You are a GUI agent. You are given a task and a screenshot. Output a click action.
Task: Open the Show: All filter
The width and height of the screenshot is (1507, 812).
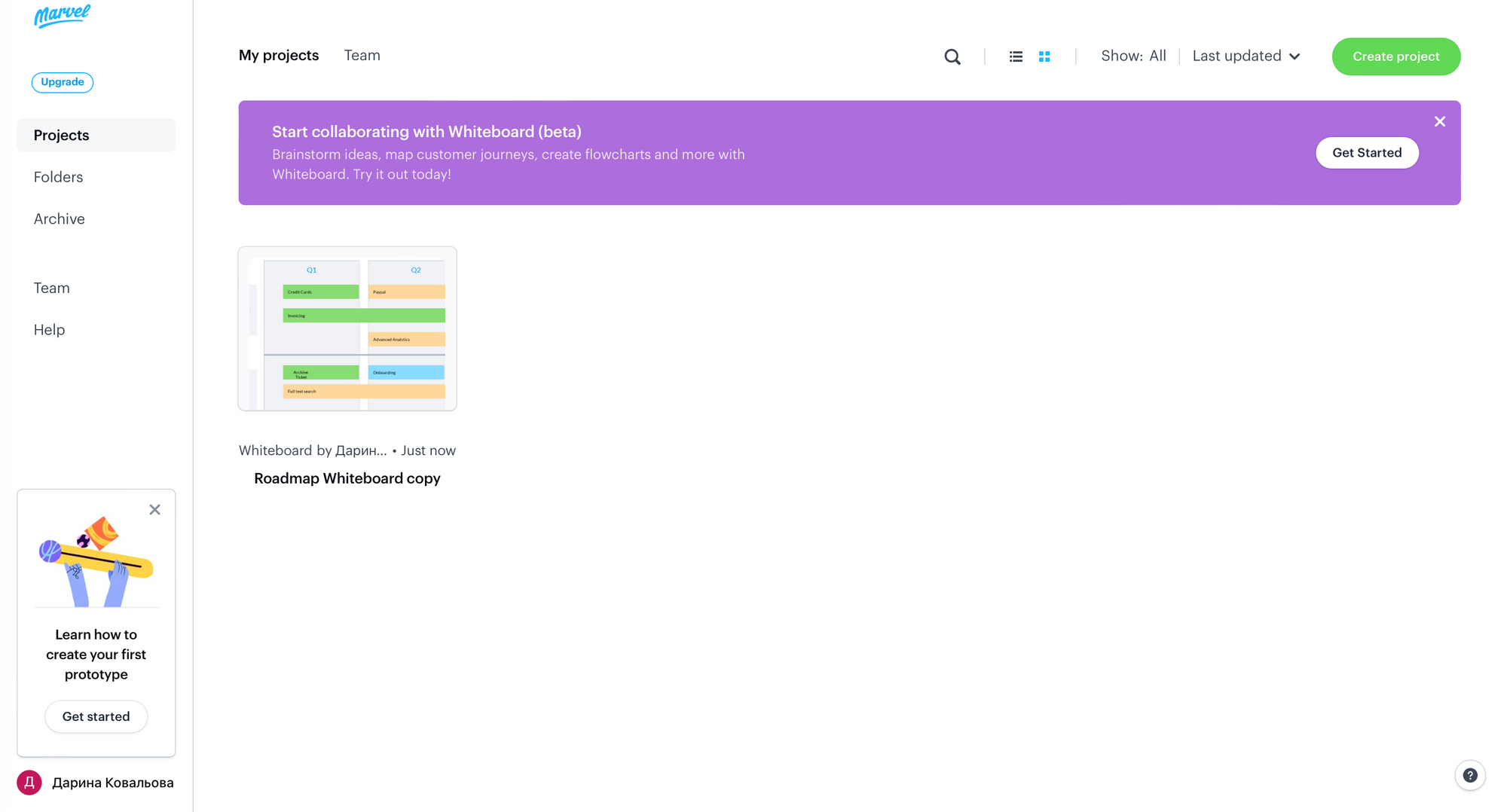1133,56
